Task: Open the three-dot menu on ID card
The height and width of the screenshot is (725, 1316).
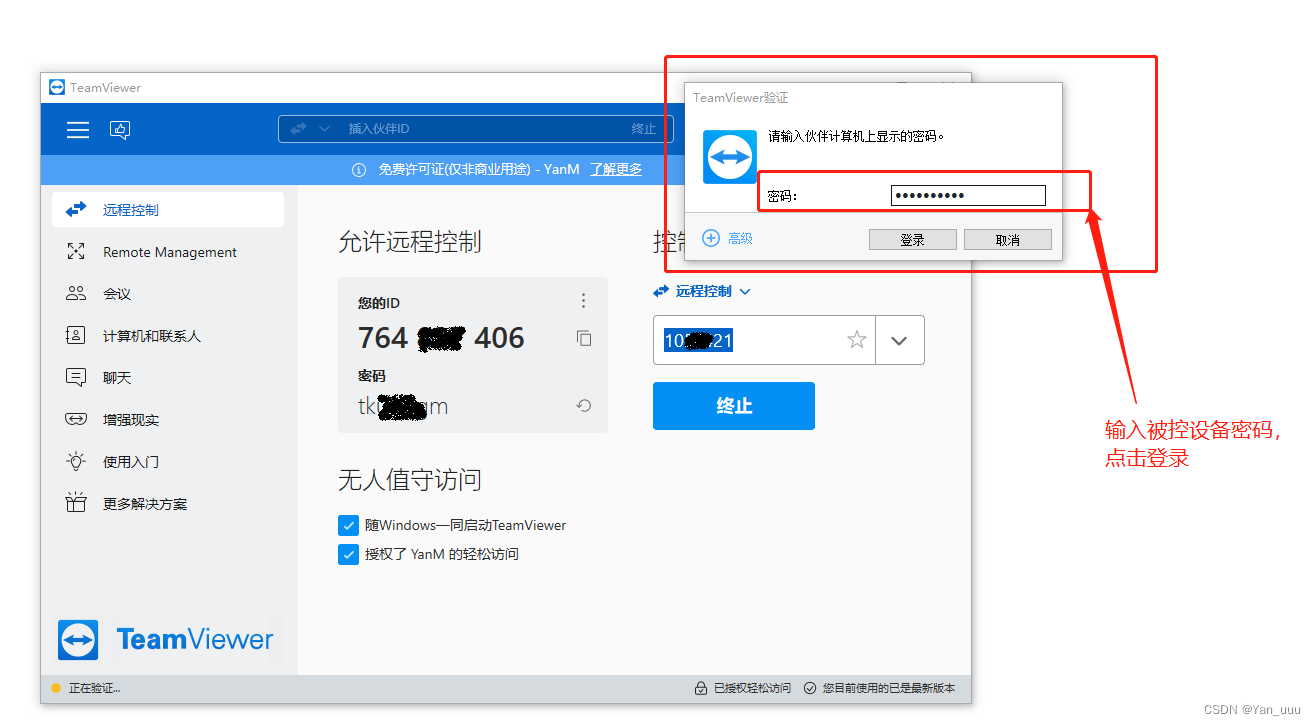Action: [x=584, y=301]
